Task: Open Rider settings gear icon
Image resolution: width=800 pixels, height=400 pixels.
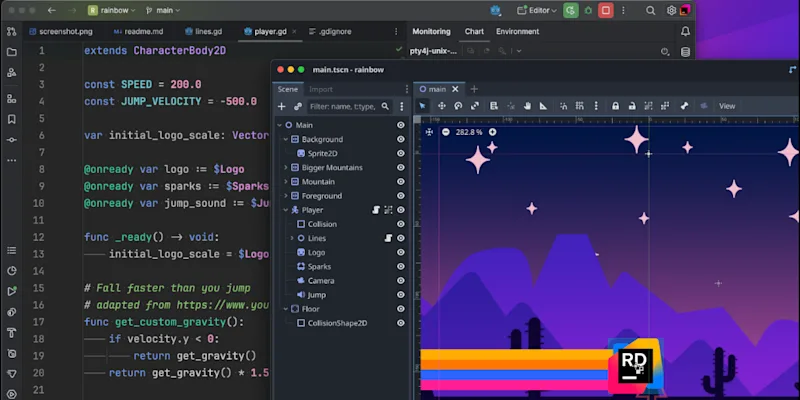Action: 671,10
